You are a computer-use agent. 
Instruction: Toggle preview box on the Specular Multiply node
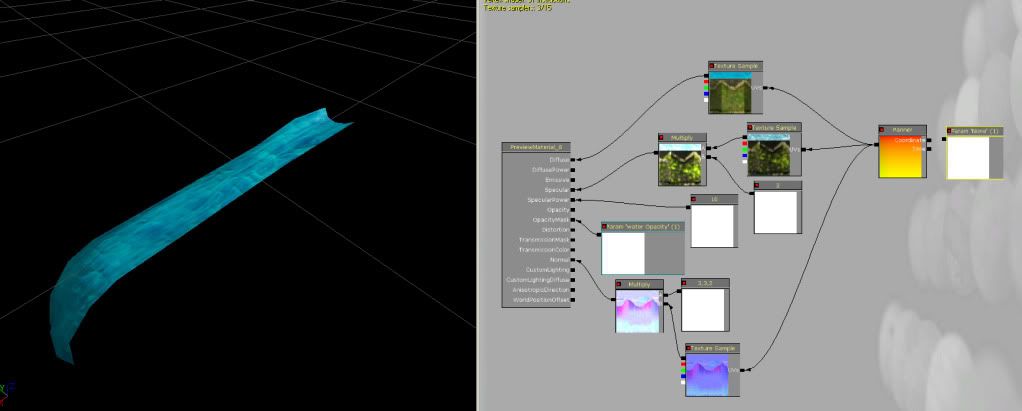point(662,137)
